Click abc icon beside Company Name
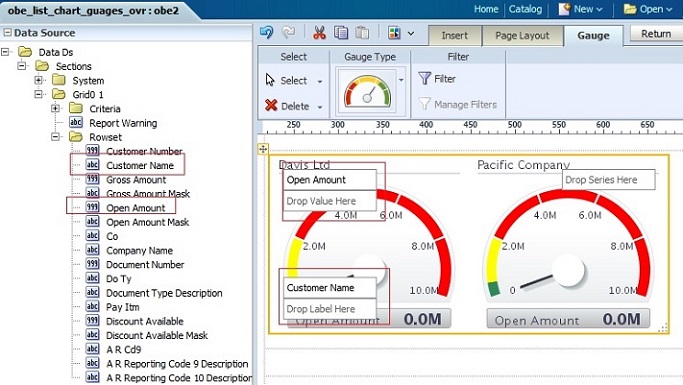Viewport: 683px width, 385px height. (92, 250)
